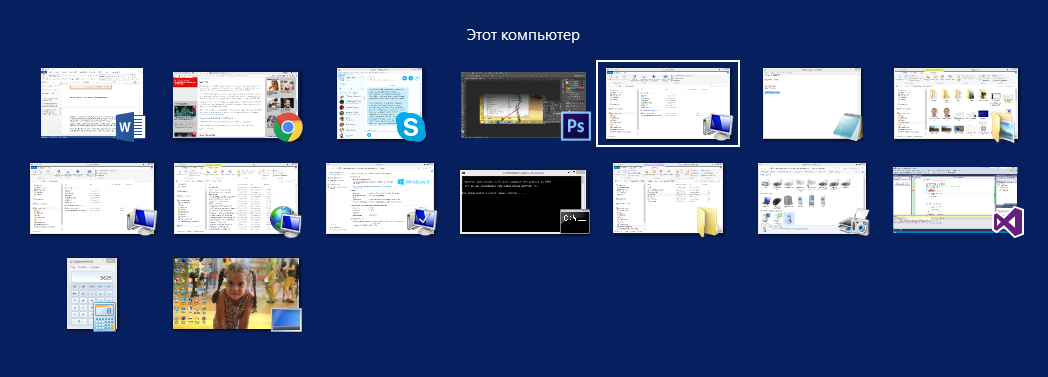
Task: Select the folder window with closed yellow folder
Action: tap(668, 198)
